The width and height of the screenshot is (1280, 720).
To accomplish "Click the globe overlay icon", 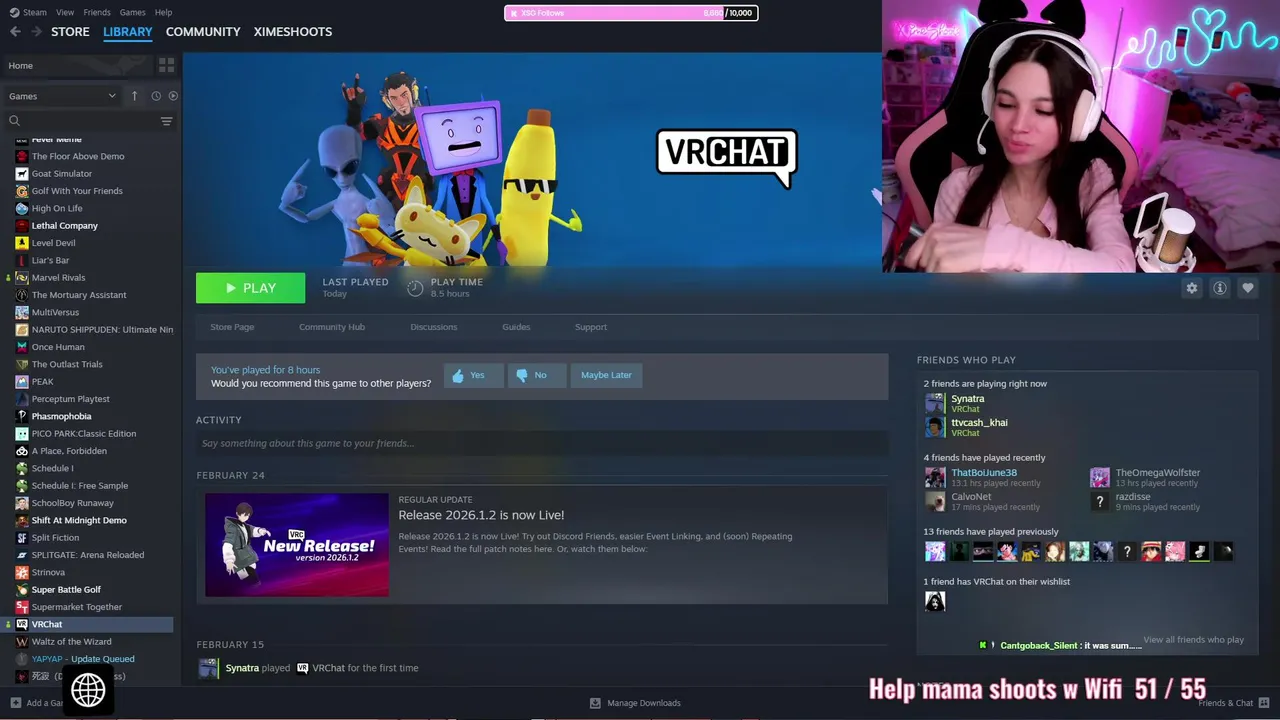I will (88, 689).
